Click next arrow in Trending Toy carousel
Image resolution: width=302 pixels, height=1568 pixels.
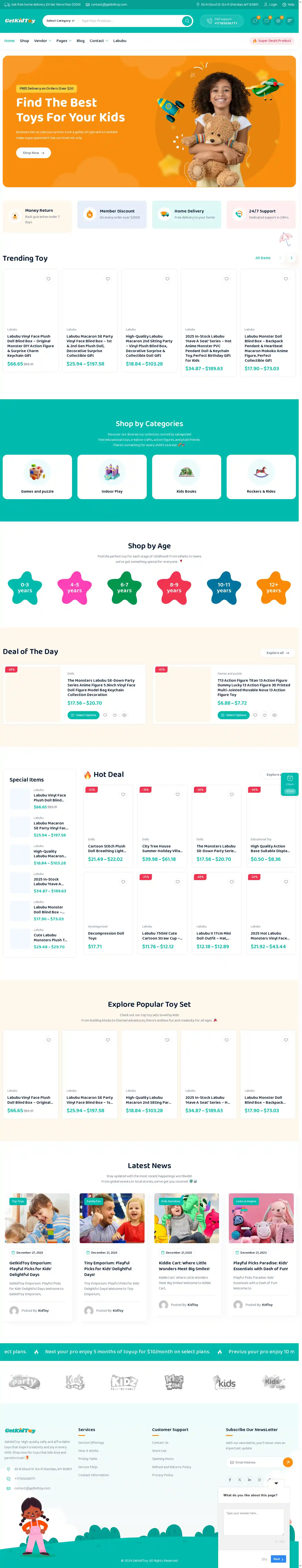(x=292, y=258)
